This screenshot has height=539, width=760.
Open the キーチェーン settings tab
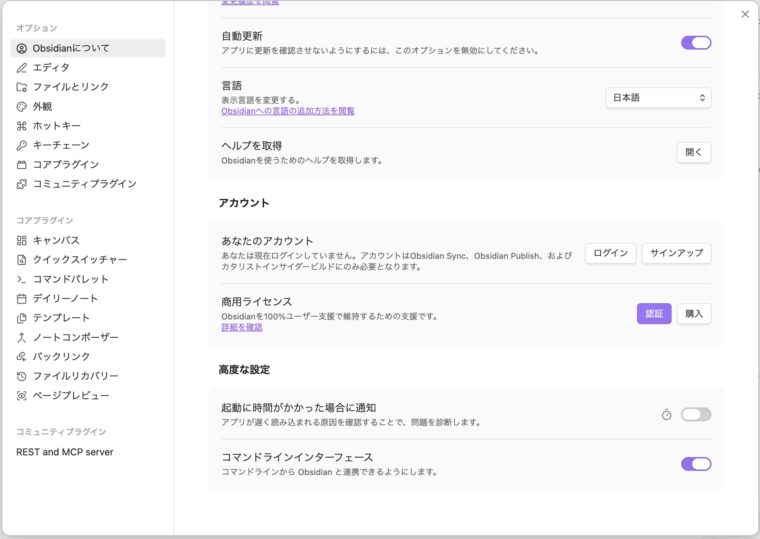(x=88, y=145)
